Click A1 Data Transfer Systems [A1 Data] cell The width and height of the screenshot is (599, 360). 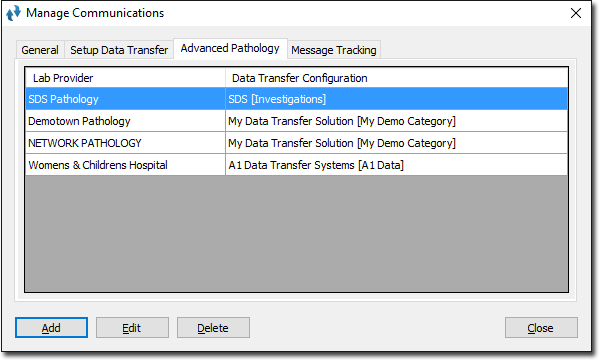pyautogui.click(x=397, y=165)
